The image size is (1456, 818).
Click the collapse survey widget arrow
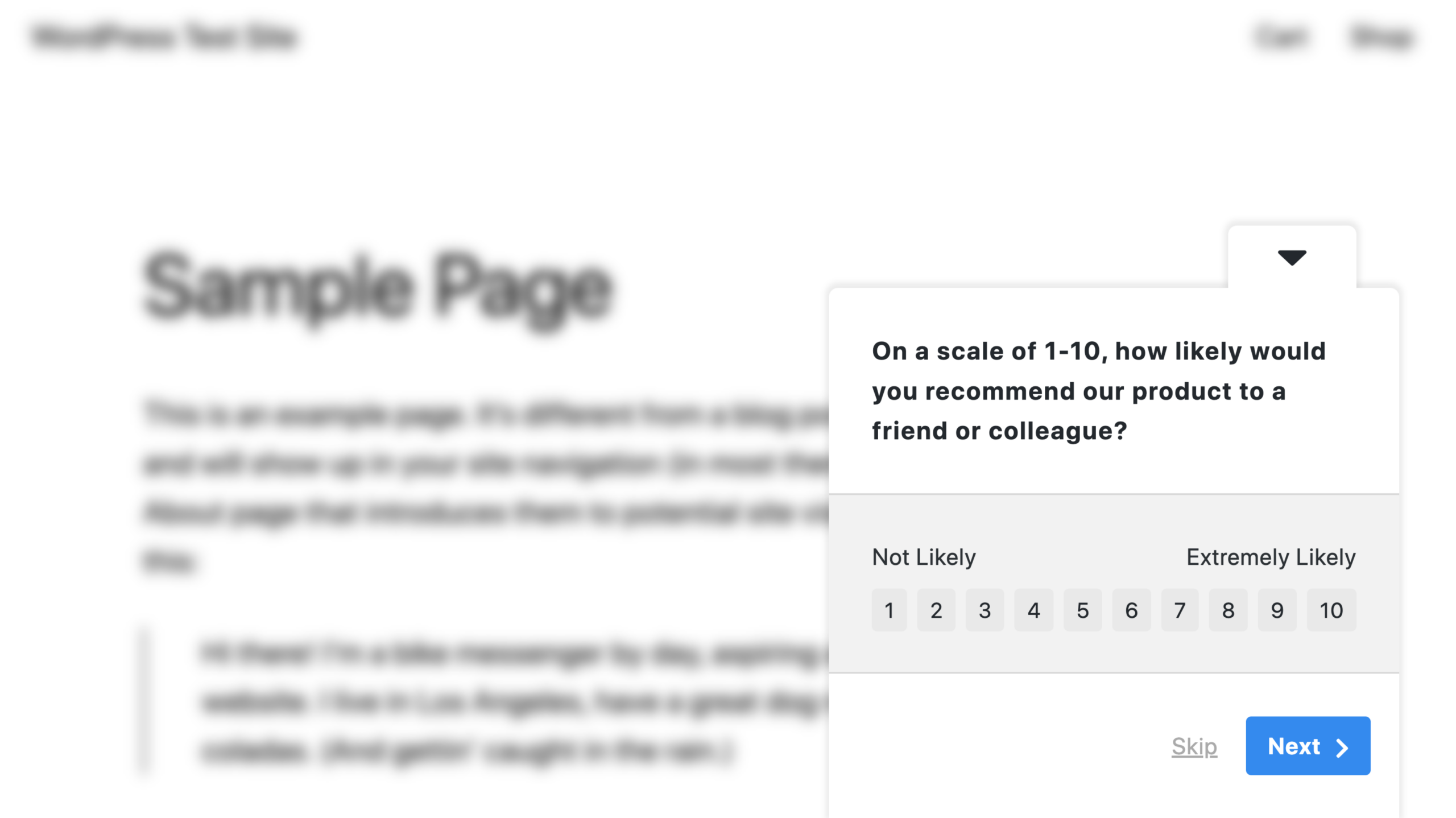pyautogui.click(x=1292, y=257)
